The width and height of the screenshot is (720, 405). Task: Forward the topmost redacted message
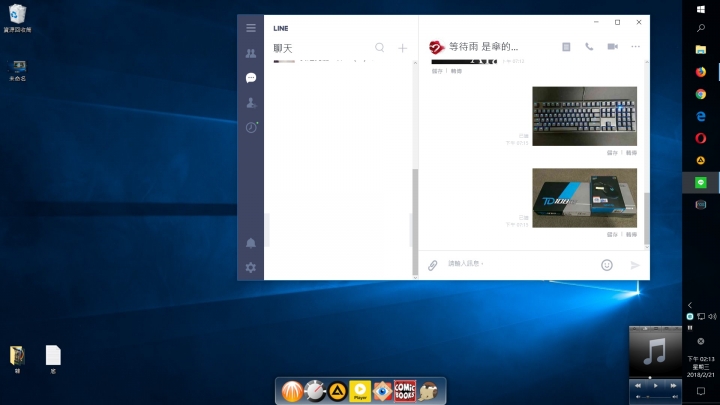tap(456, 71)
